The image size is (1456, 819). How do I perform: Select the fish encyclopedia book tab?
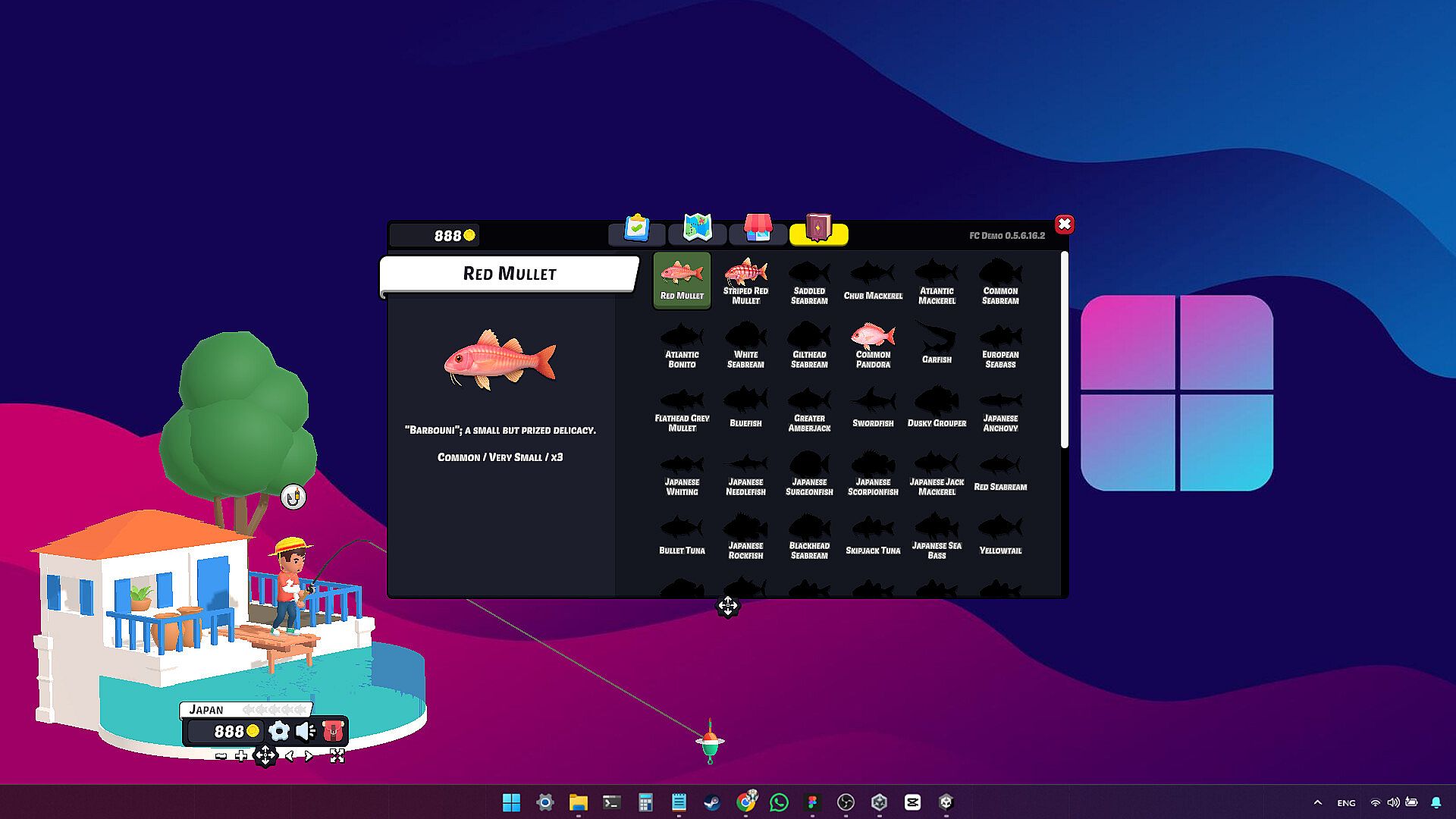click(818, 230)
